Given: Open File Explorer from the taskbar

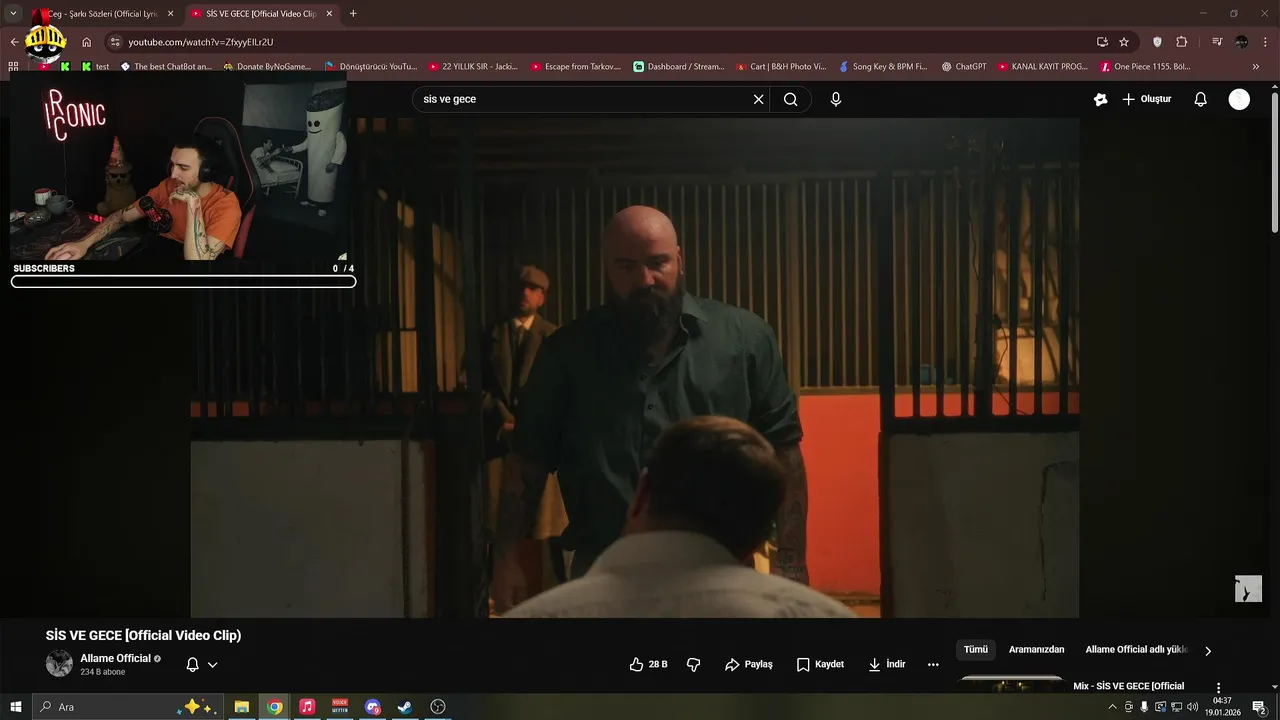Looking at the screenshot, I should pyautogui.click(x=242, y=707).
